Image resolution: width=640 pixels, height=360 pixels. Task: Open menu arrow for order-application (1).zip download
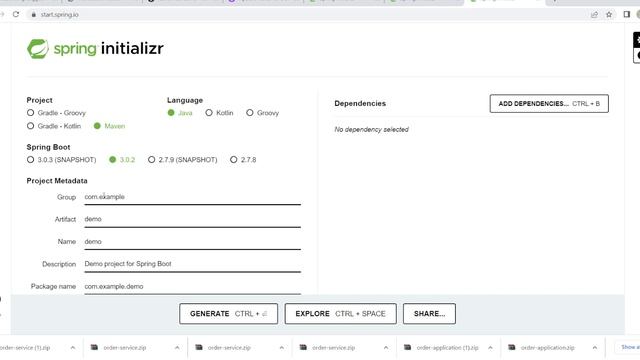point(490,348)
